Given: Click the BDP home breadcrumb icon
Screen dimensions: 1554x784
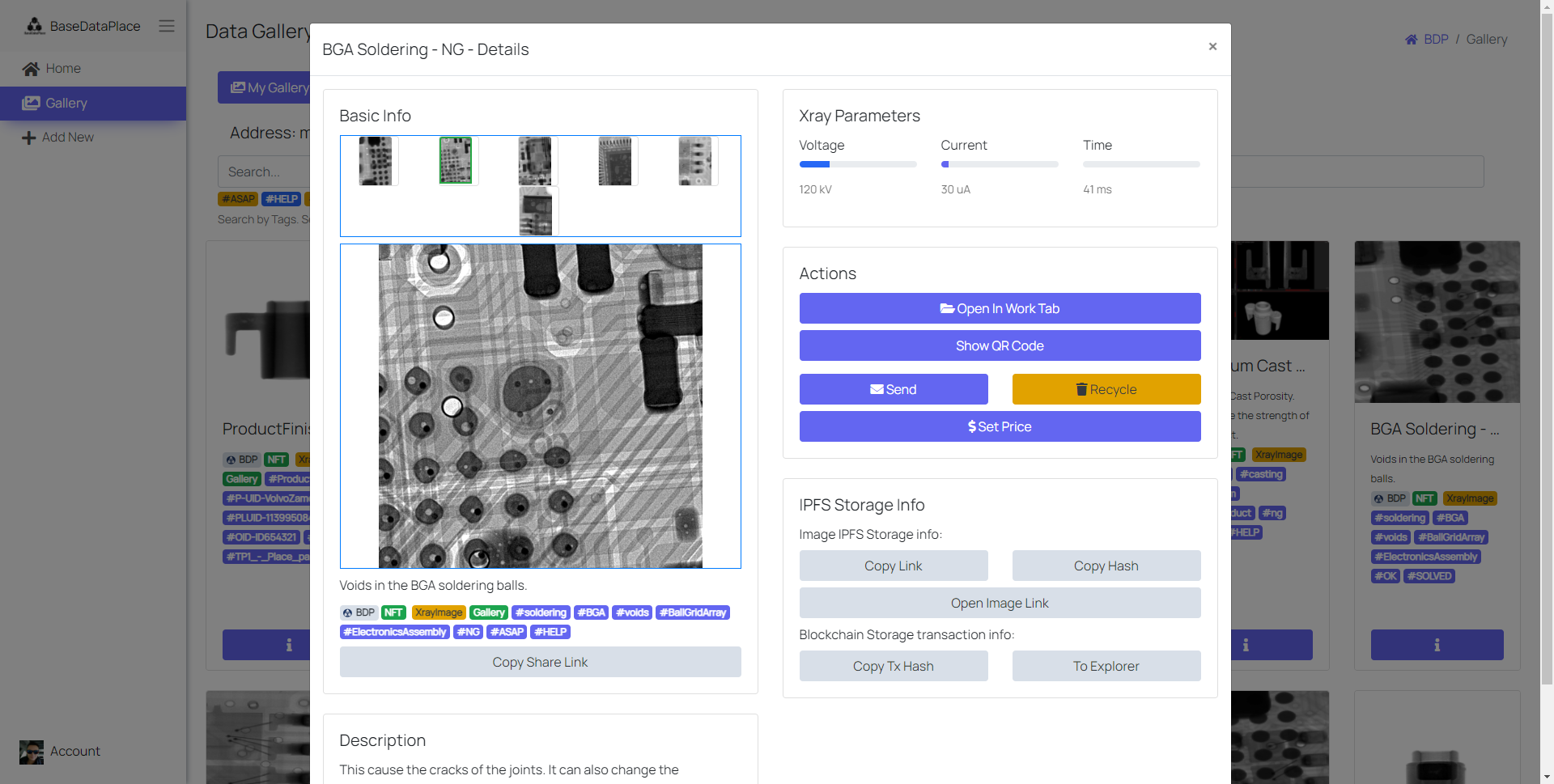Looking at the screenshot, I should coord(1412,40).
